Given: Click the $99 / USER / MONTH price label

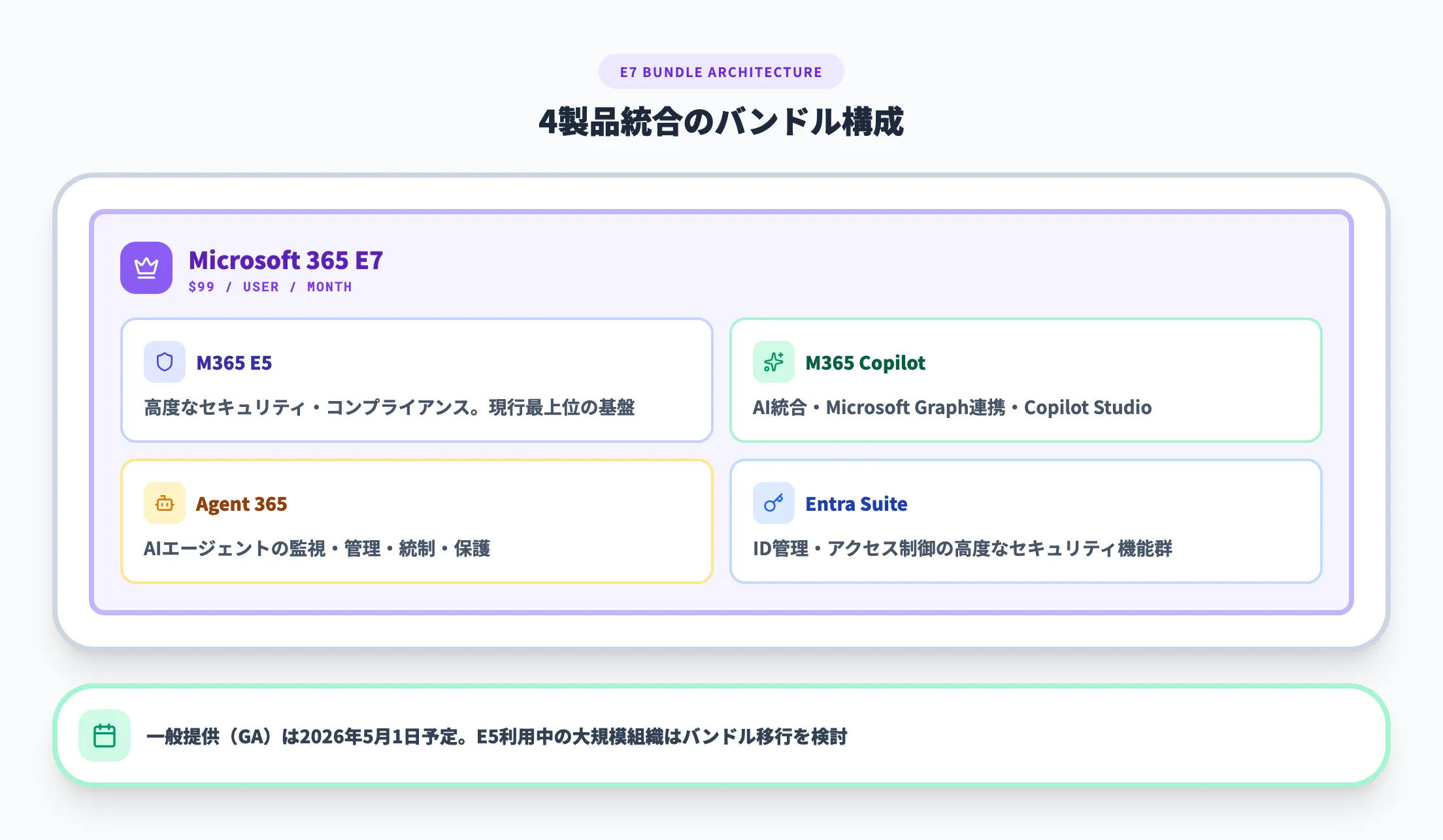Looking at the screenshot, I should pyautogui.click(x=269, y=287).
